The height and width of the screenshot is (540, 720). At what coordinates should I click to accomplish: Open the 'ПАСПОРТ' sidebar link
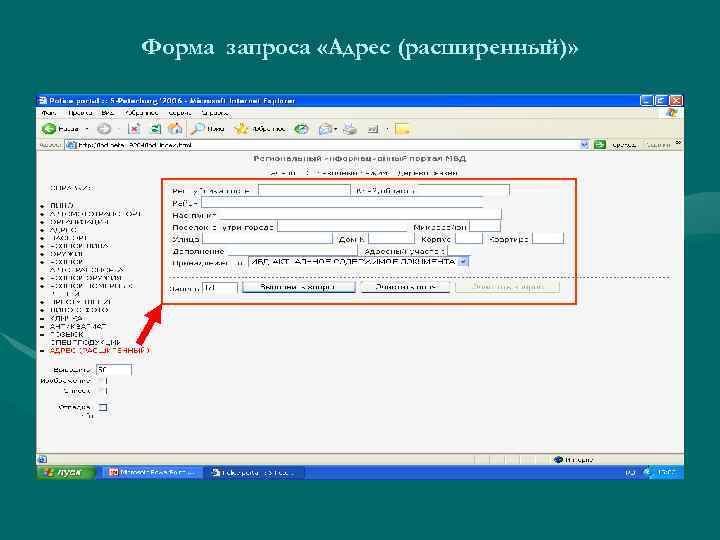coord(68,238)
